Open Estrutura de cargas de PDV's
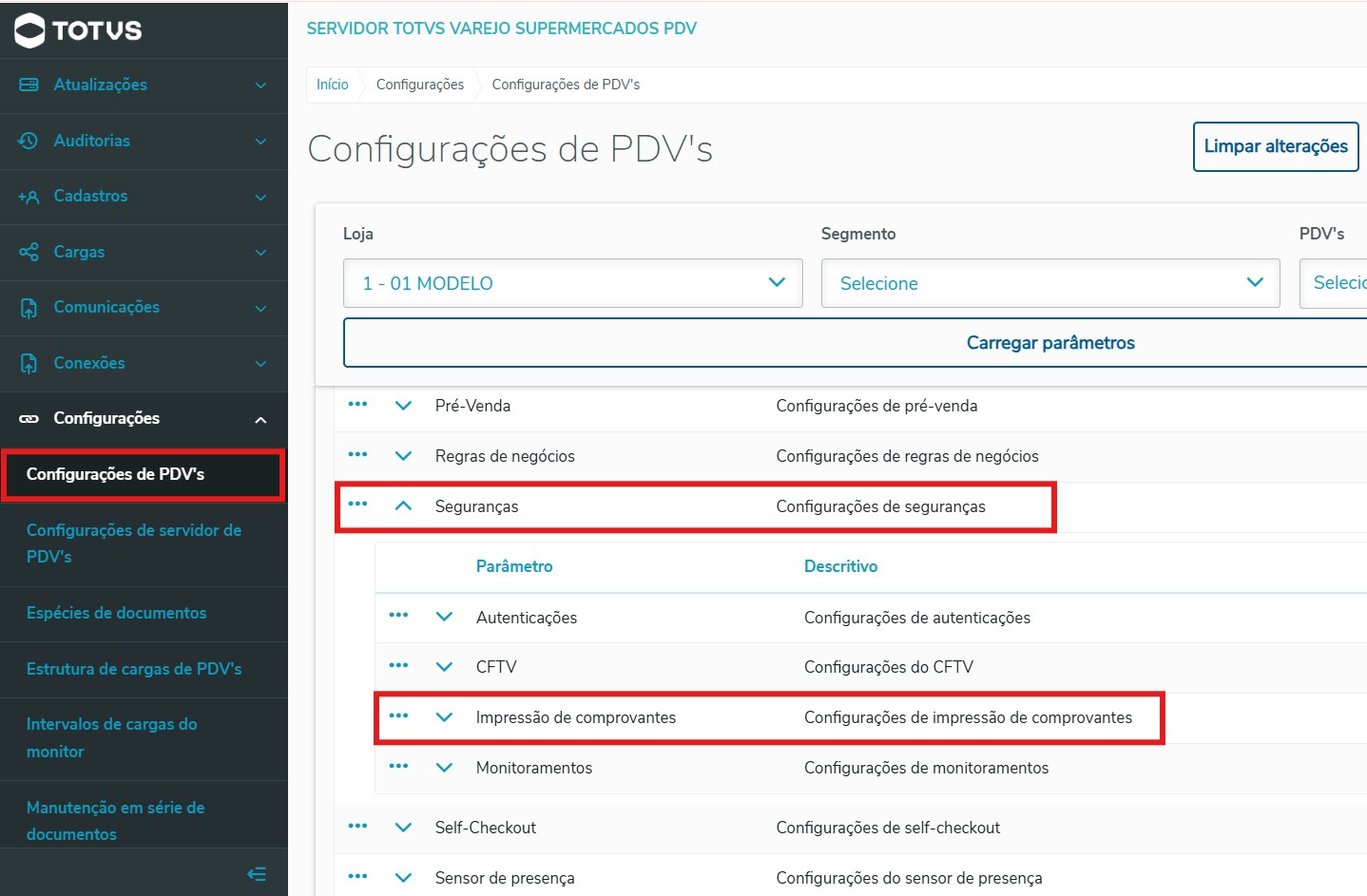Image resolution: width=1367 pixels, height=896 pixels. point(144,670)
